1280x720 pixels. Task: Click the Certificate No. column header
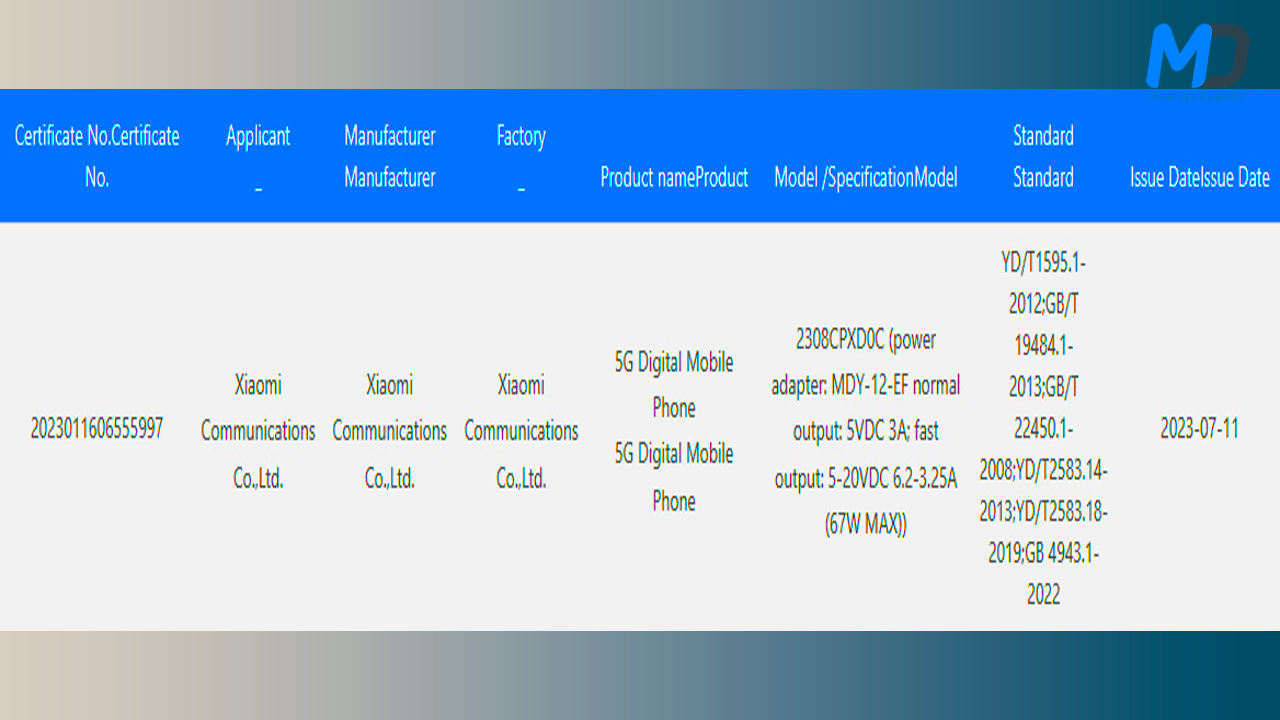click(x=97, y=156)
